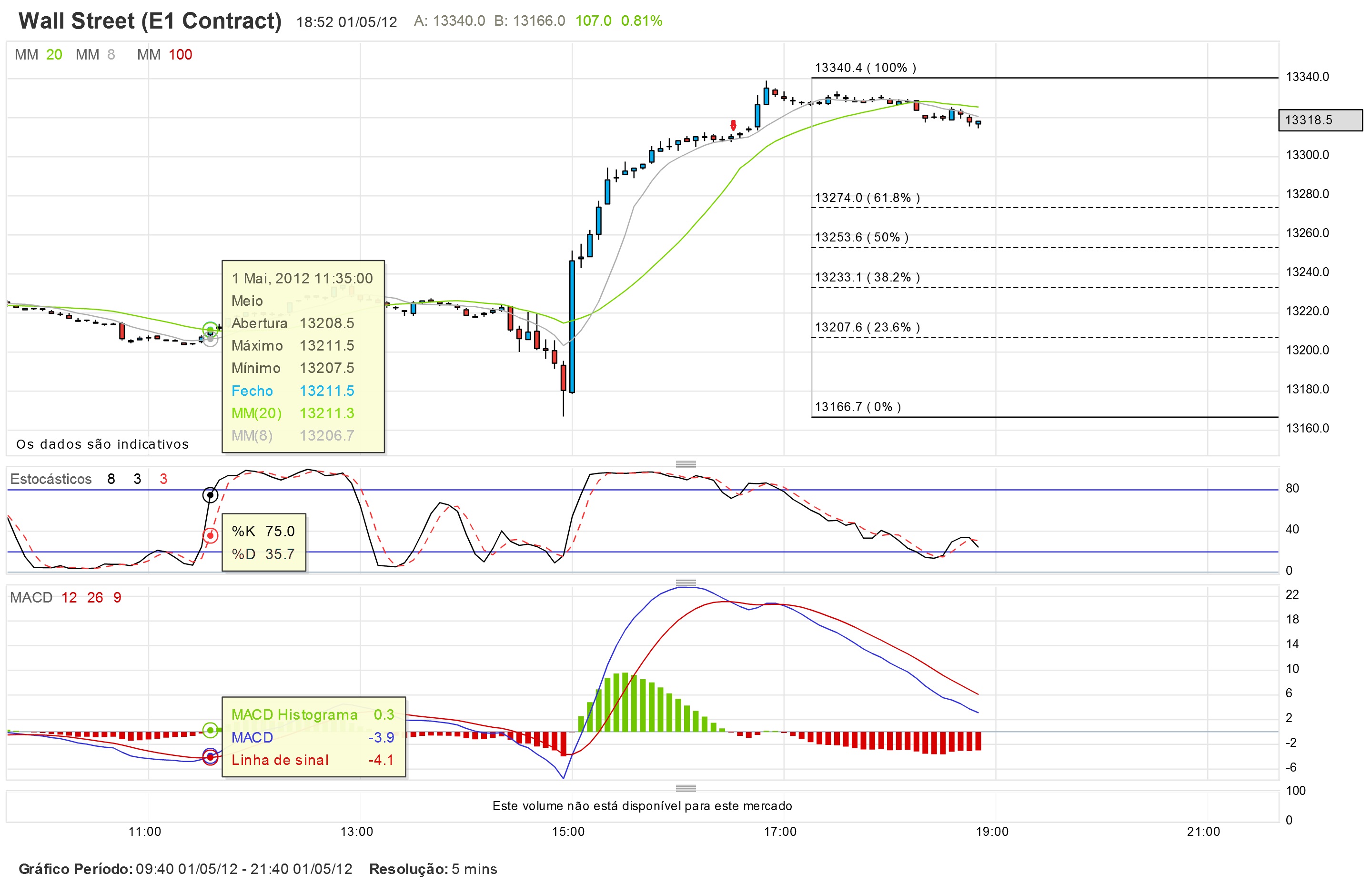Click the 'Estocásticos' indicator label
This screenshot has height=884, width=1372.
click(50, 479)
